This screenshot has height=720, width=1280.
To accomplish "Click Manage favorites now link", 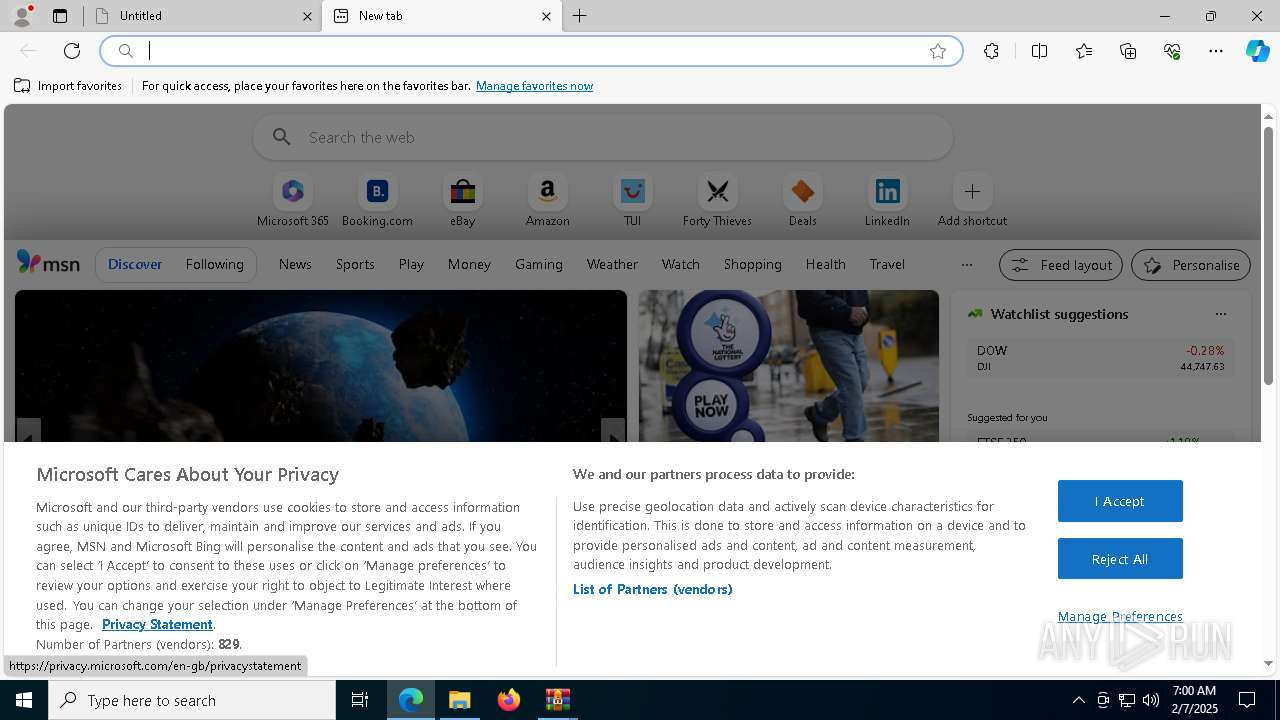I will 534,86.
